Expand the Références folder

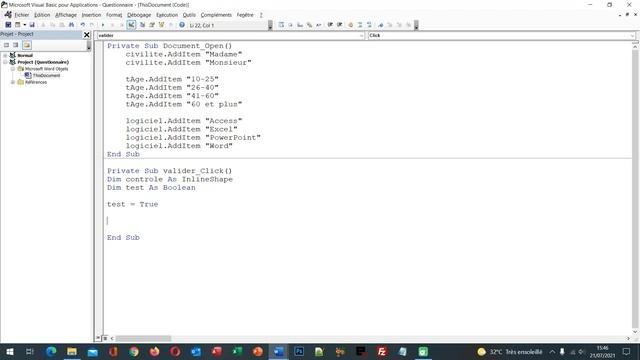pyautogui.click(x=13, y=82)
